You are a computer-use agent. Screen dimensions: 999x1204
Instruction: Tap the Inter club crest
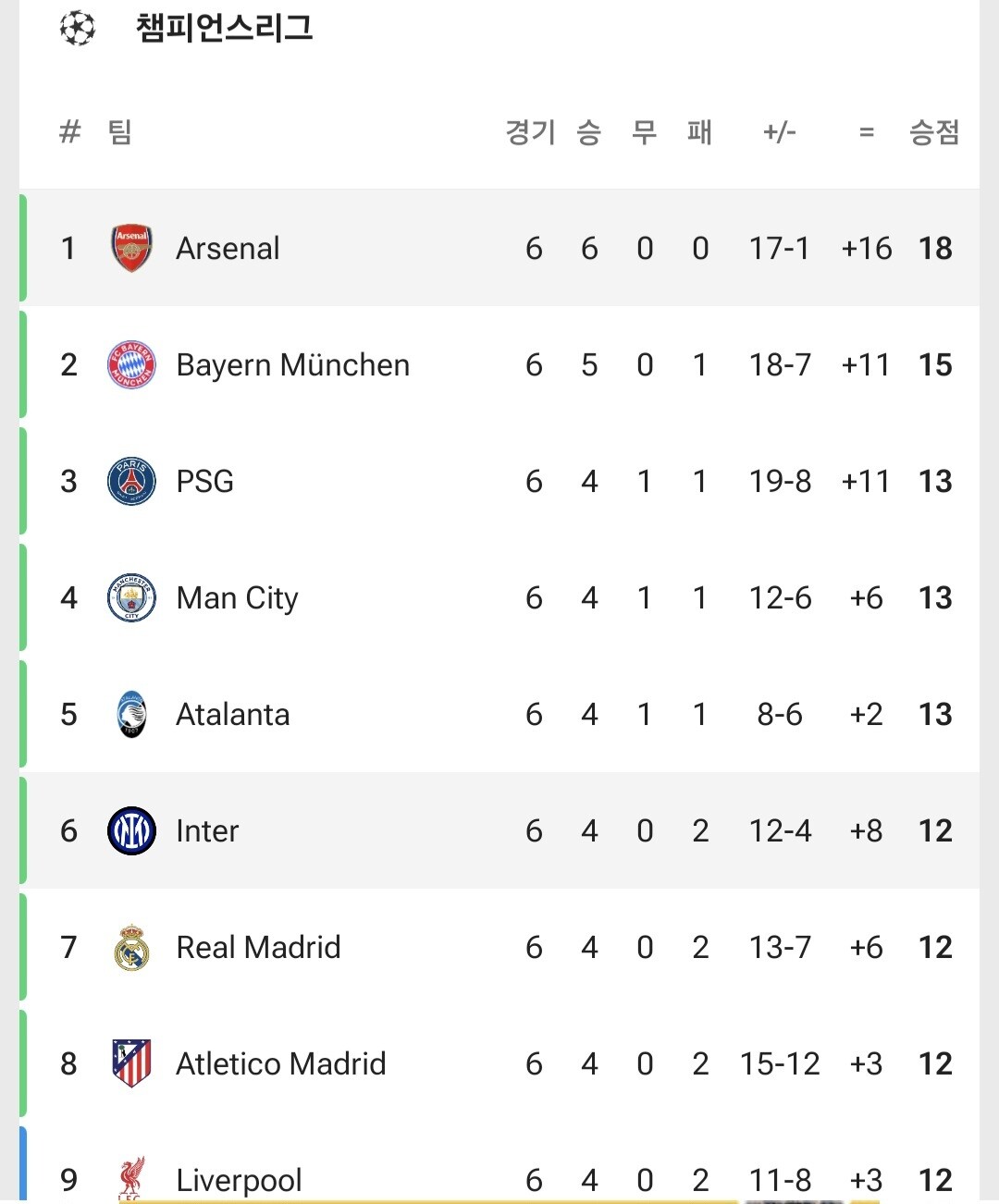click(x=131, y=830)
